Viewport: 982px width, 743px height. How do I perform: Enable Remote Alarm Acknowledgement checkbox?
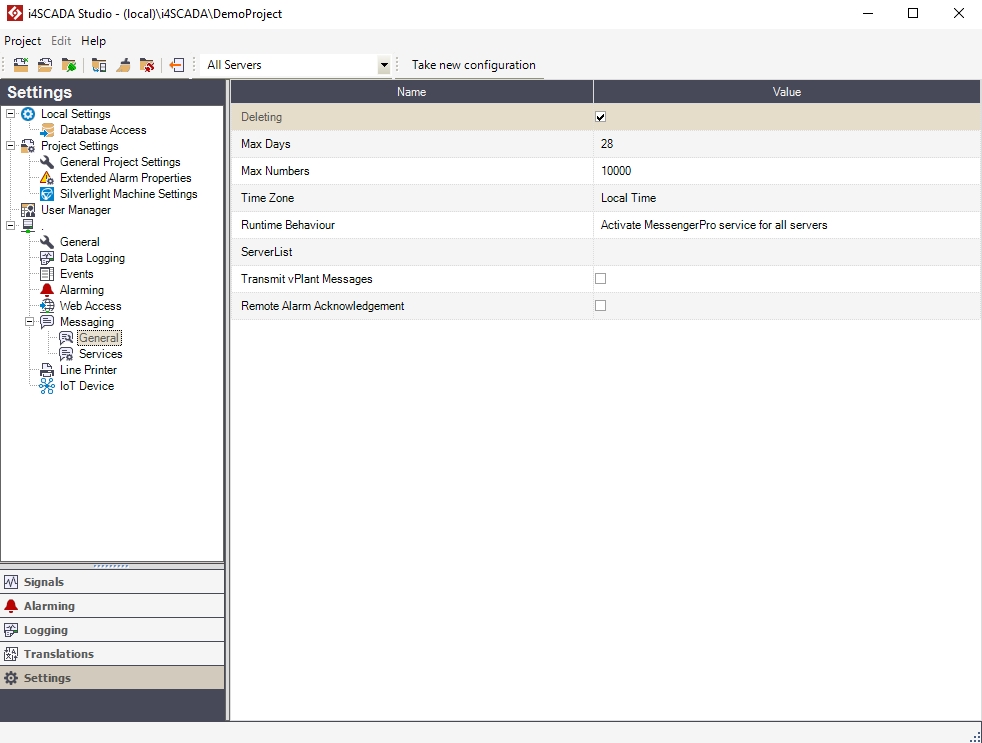(x=601, y=306)
